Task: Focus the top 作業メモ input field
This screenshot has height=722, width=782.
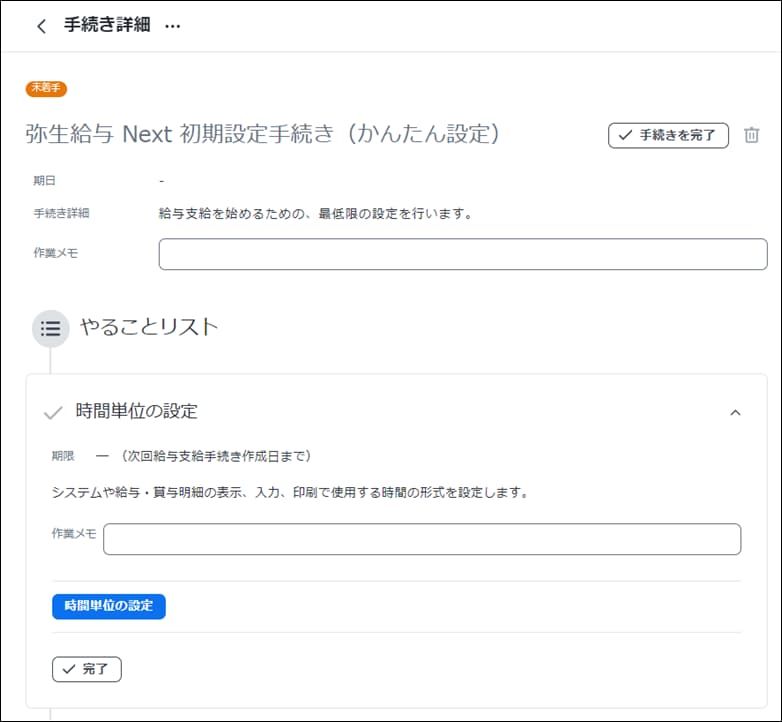Action: (463, 254)
